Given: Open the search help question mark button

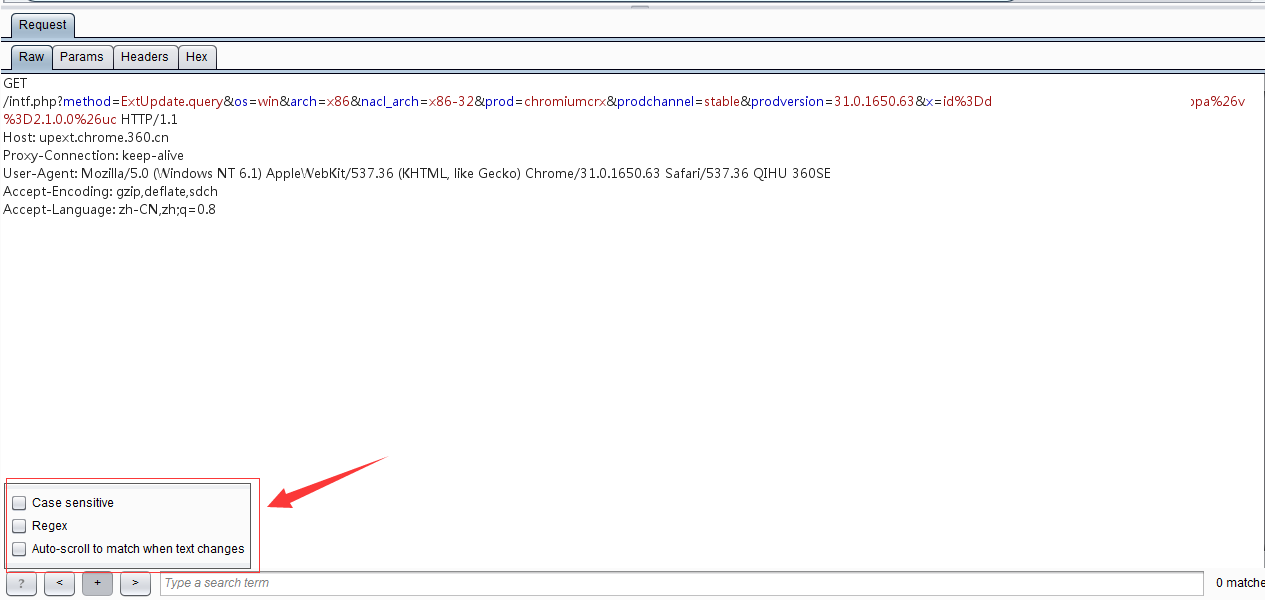Looking at the screenshot, I should click(21, 583).
